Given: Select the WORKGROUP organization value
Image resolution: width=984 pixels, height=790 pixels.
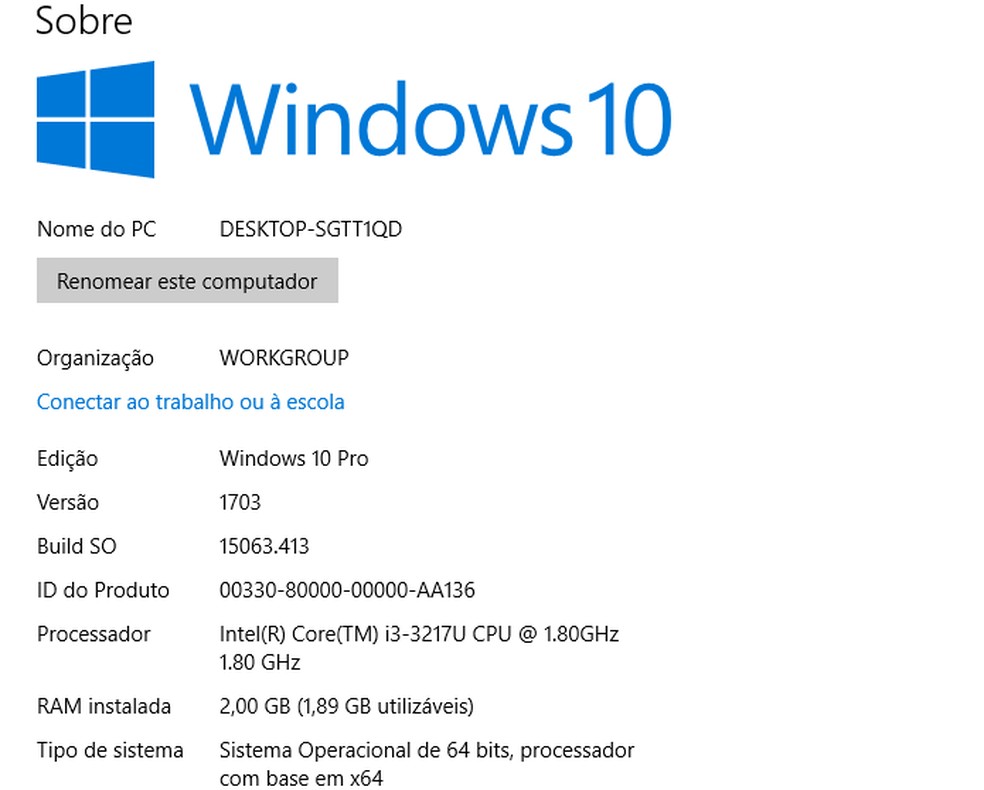Looking at the screenshot, I should coord(284,358).
